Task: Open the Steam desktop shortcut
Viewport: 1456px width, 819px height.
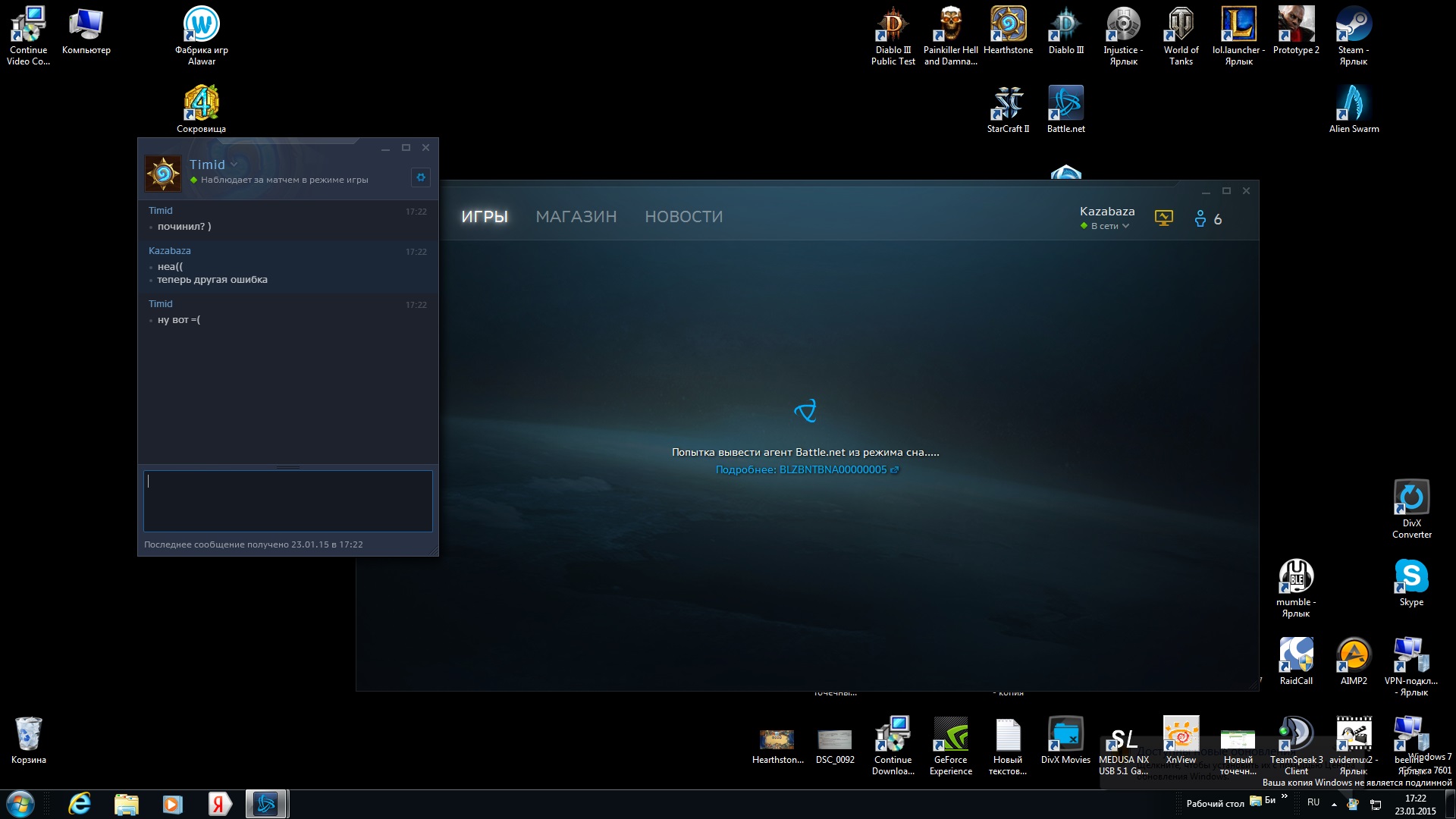Action: [x=1354, y=36]
